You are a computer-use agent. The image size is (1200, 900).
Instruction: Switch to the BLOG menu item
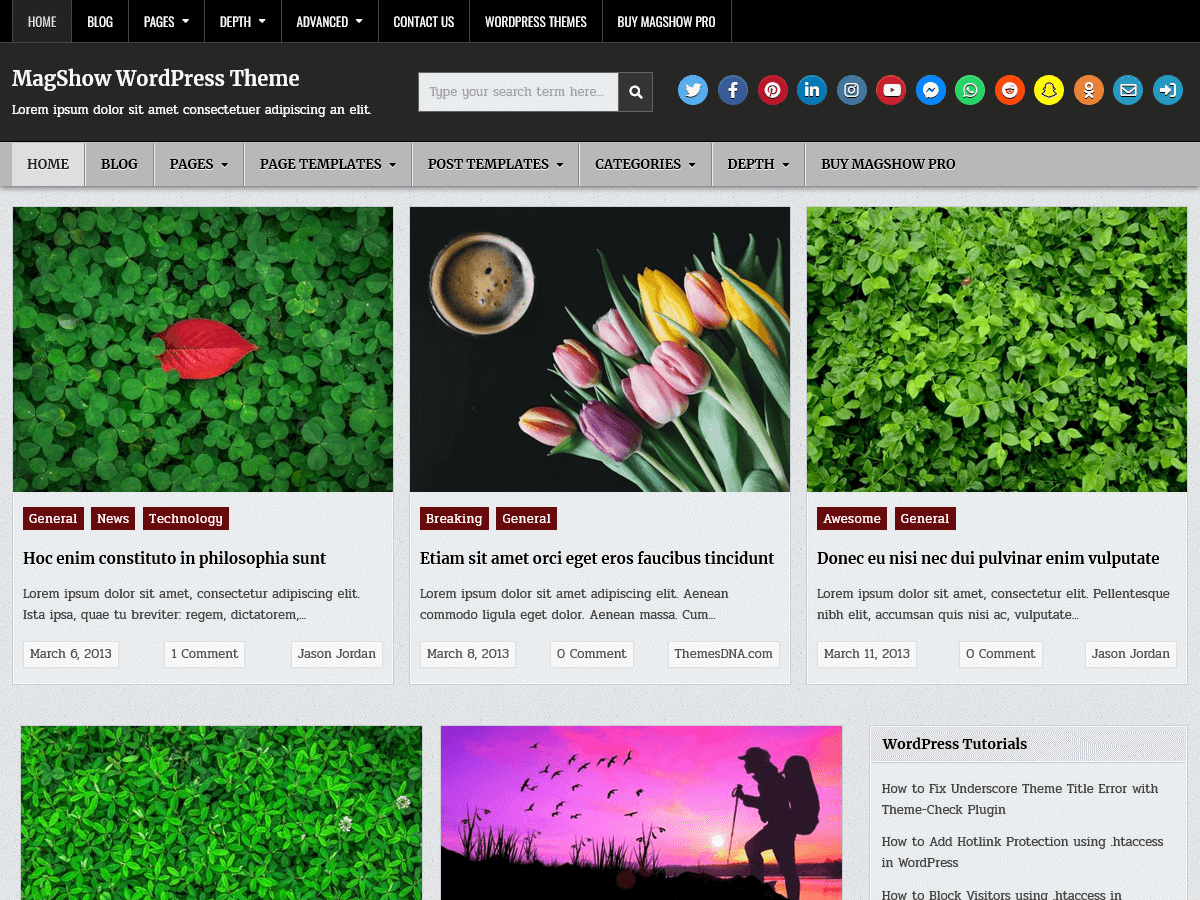point(99,21)
